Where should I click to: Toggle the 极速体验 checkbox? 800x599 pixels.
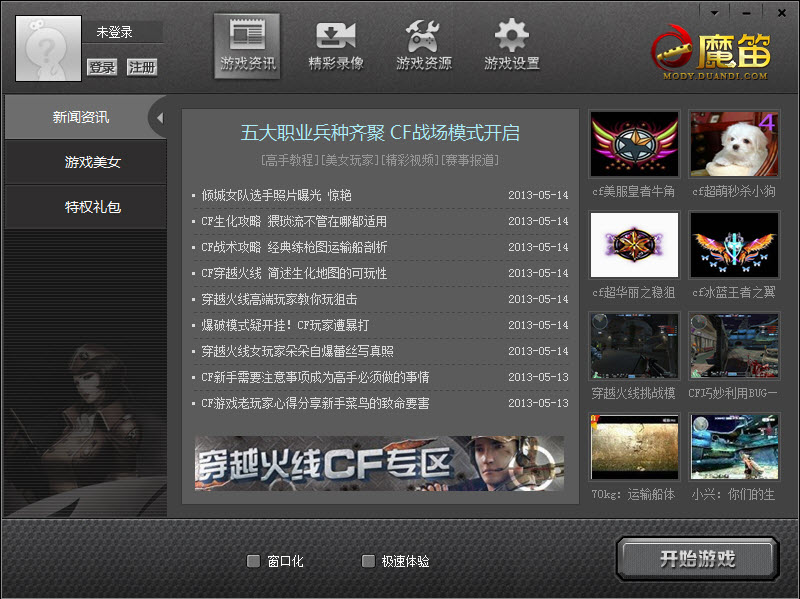coord(368,561)
